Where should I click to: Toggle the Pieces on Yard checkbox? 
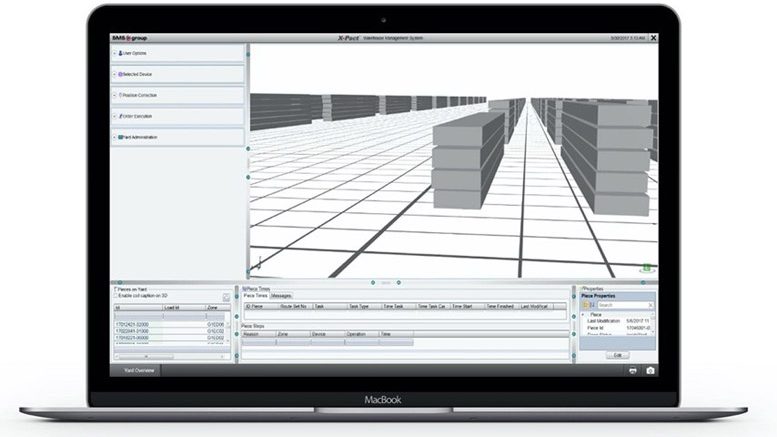pos(115,290)
